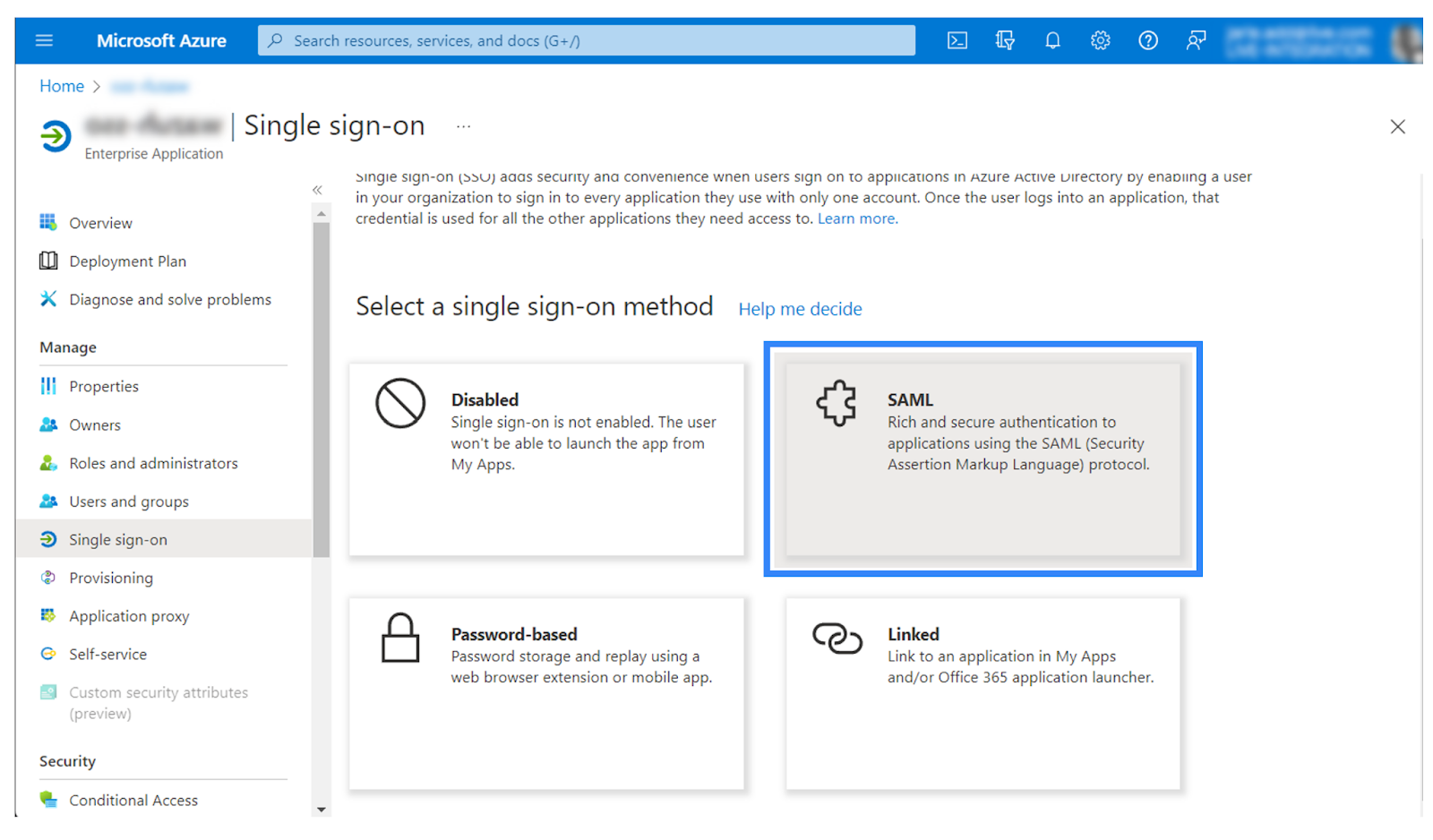This screenshot has width=1433, height=840.
Task: Click the Application proxy icon
Action: (x=48, y=615)
